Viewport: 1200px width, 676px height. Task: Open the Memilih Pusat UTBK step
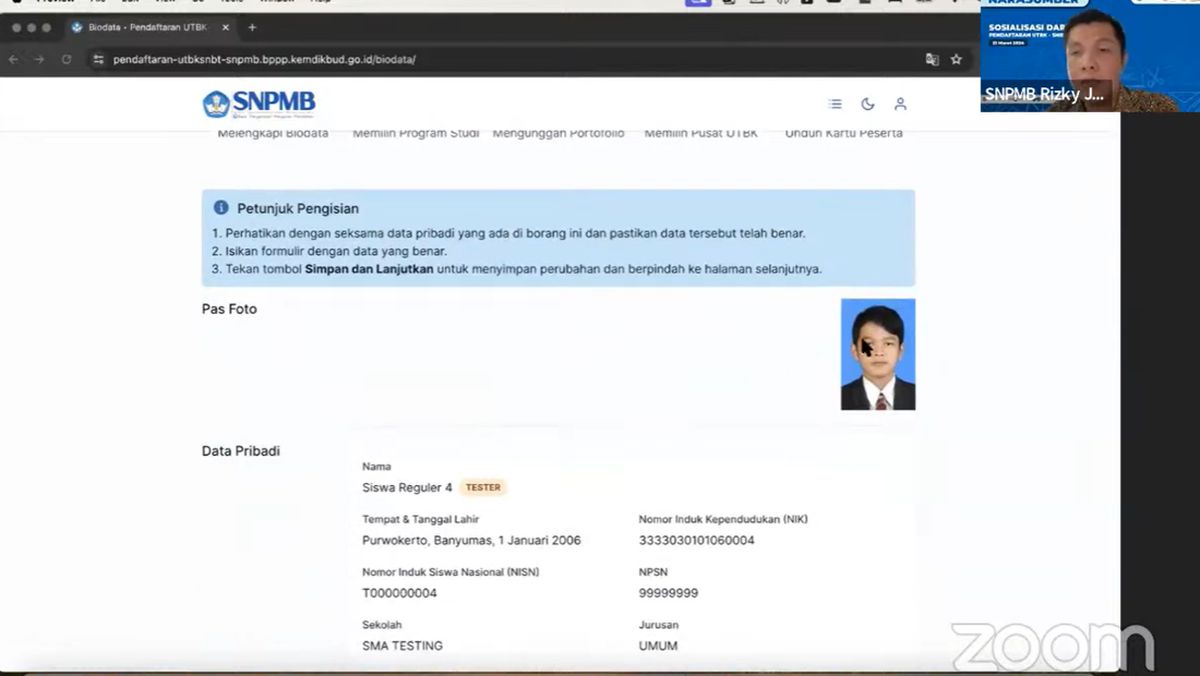[x=701, y=133]
